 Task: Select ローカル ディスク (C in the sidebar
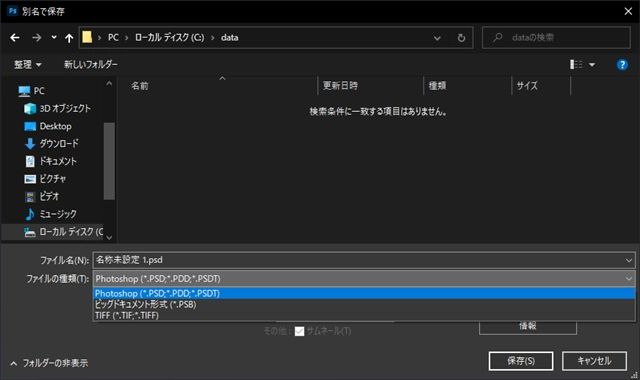pos(71,232)
